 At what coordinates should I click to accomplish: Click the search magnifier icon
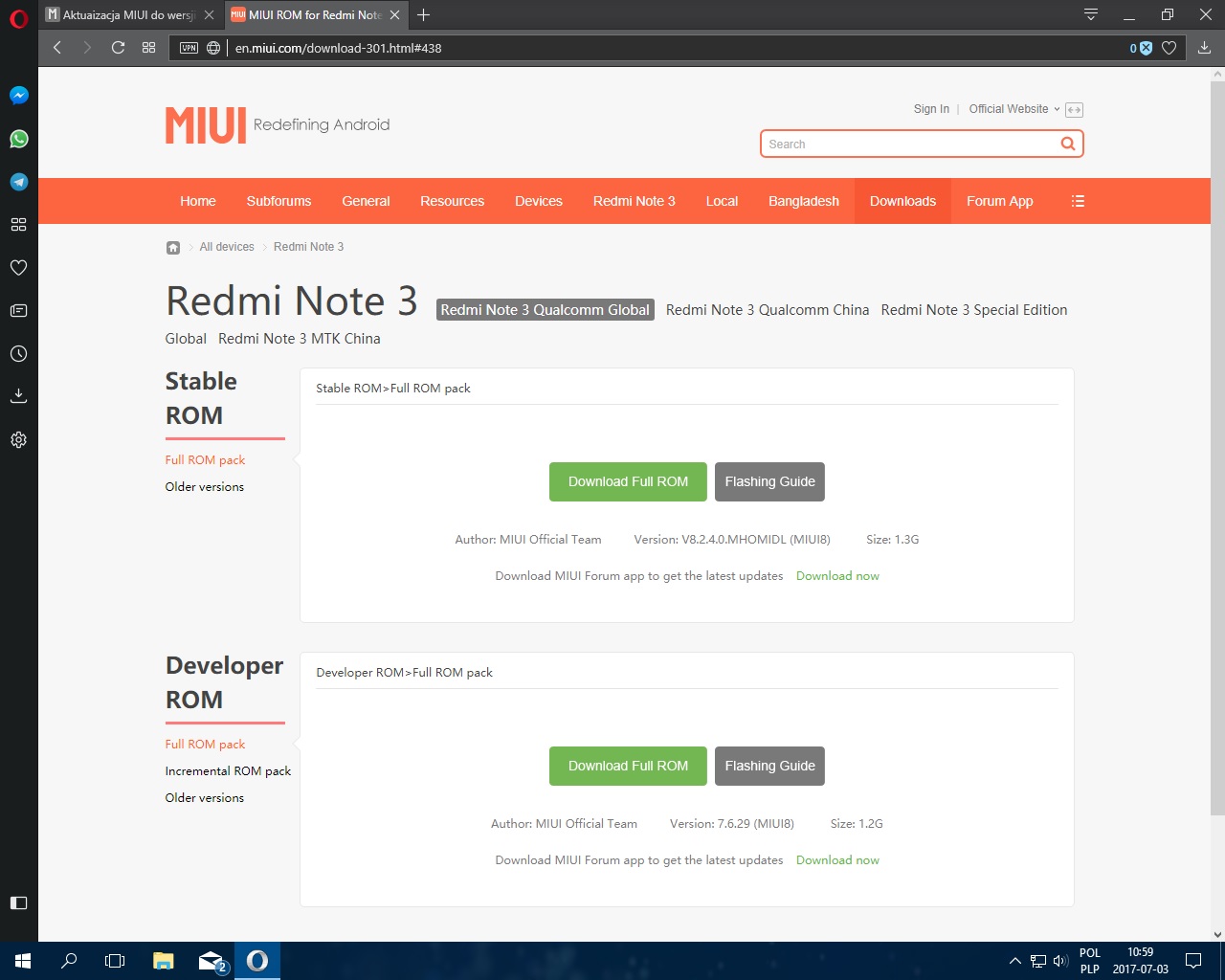(1067, 144)
